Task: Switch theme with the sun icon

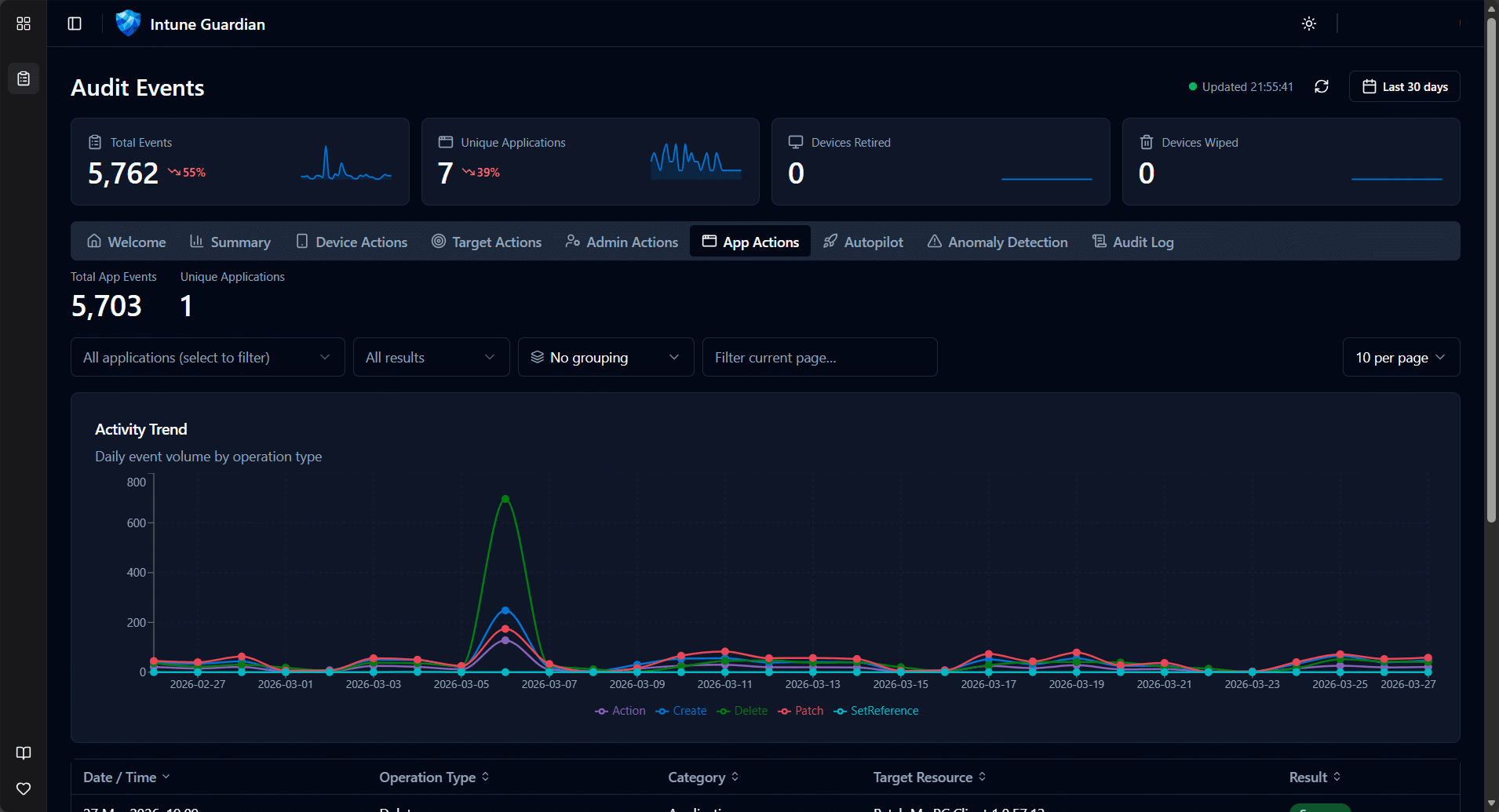Action: coord(1308,24)
